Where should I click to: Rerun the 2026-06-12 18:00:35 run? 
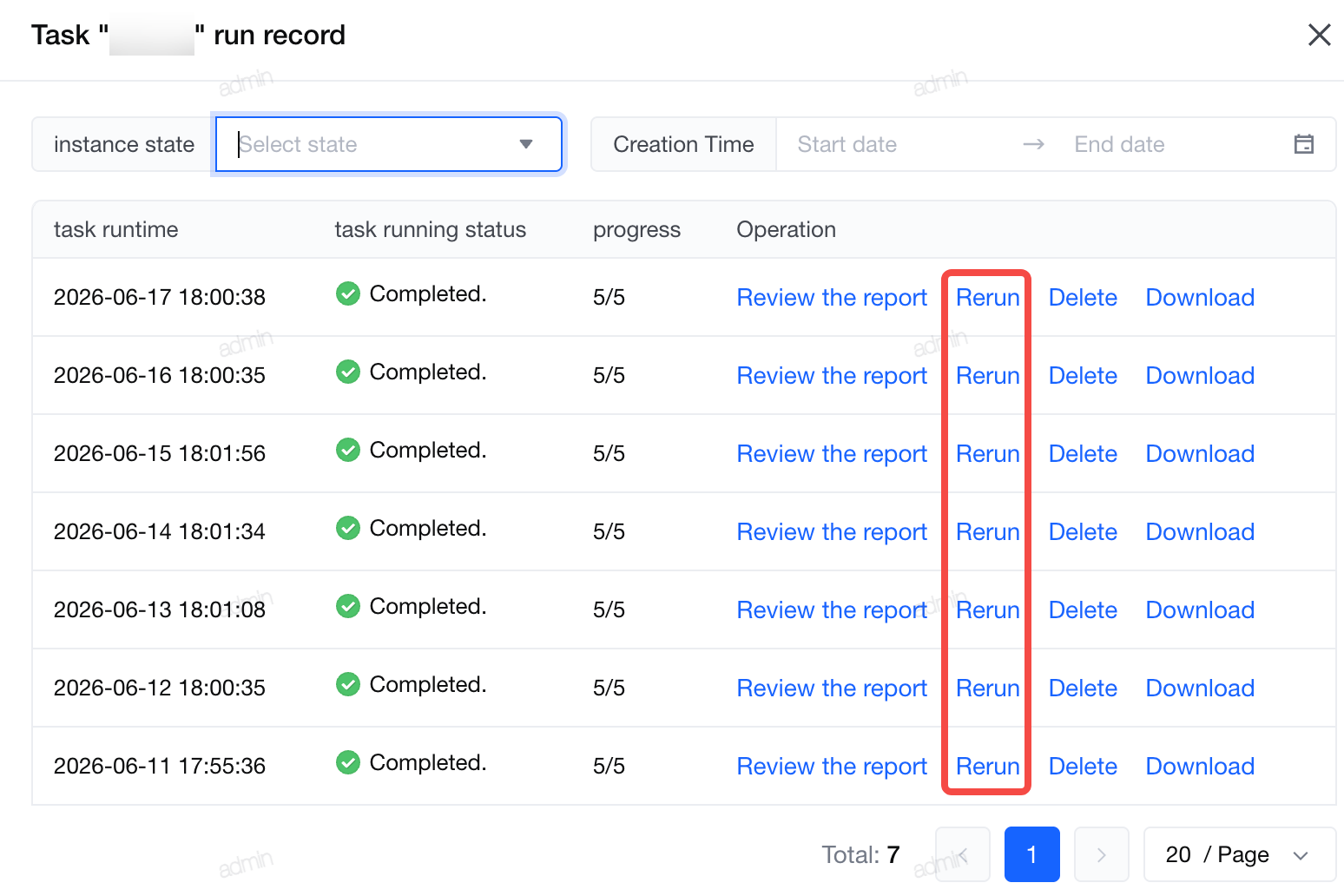(x=987, y=688)
